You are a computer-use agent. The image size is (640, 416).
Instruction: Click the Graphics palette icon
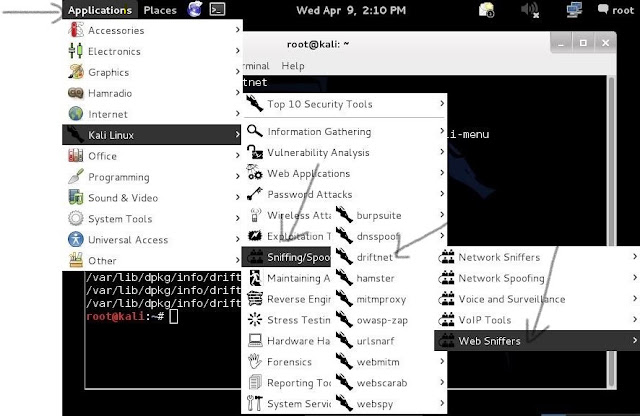pyautogui.click(x=76, y=72)
